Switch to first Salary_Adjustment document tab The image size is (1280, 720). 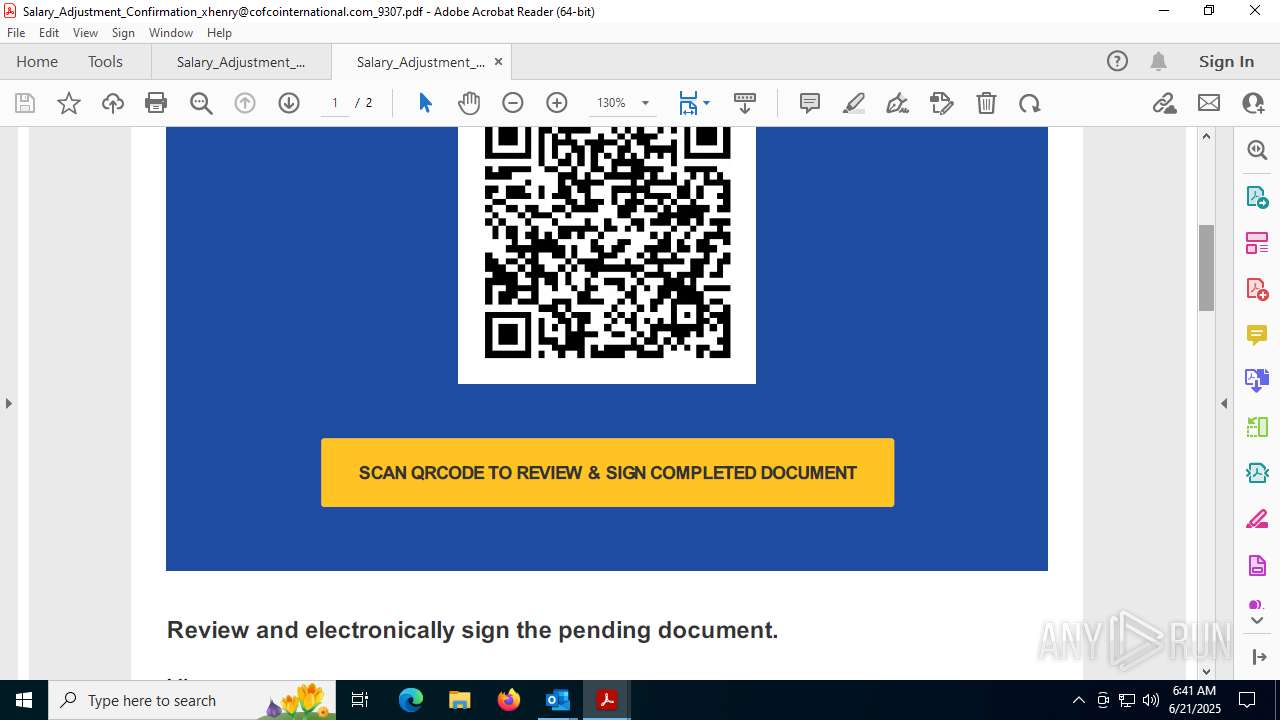click(x=241, y=61)
